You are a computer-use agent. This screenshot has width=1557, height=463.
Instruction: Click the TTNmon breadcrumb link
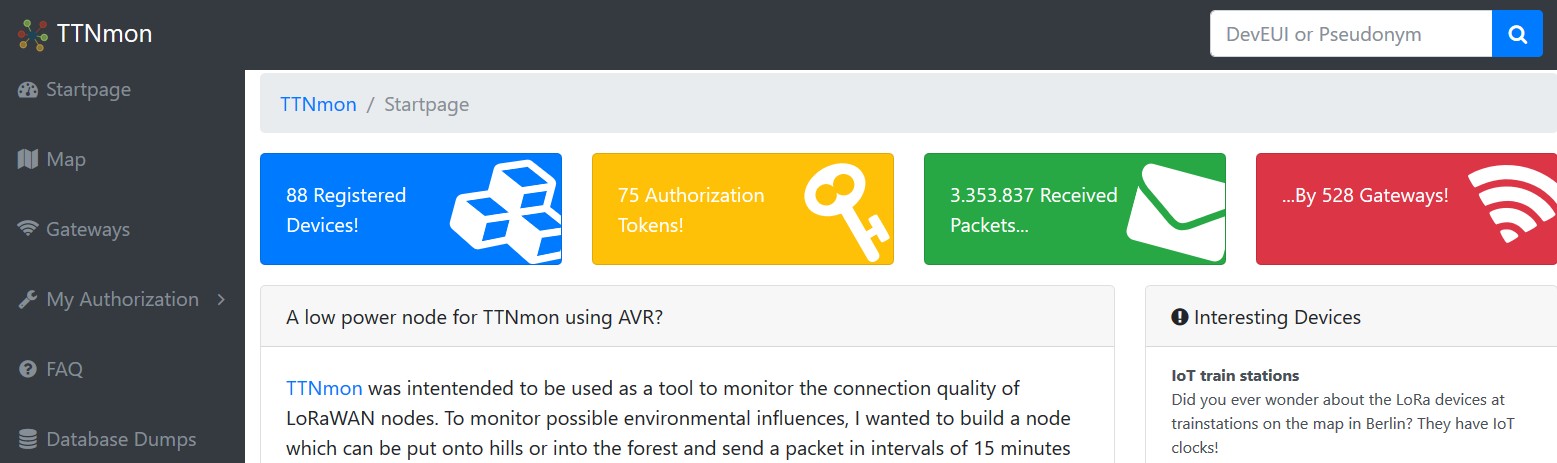click(318, 104)
